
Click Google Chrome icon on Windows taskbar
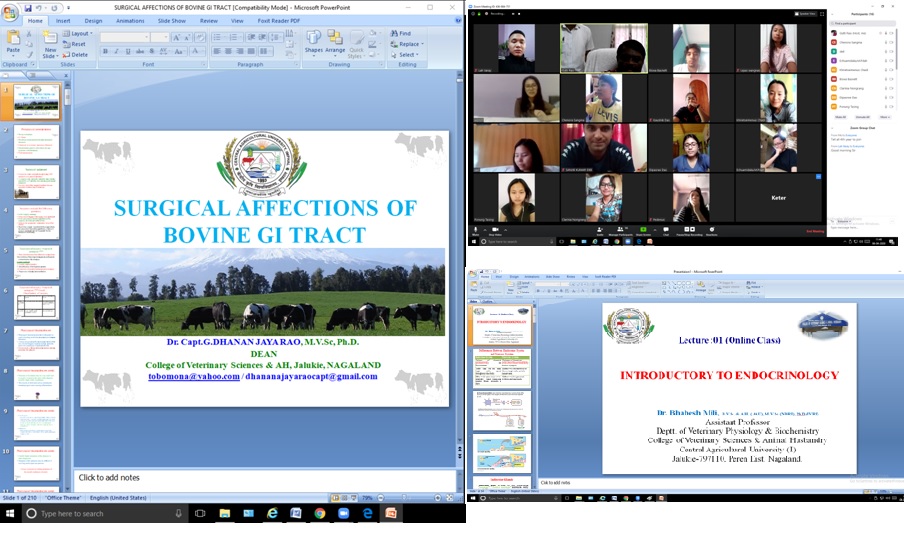point(319,513)
